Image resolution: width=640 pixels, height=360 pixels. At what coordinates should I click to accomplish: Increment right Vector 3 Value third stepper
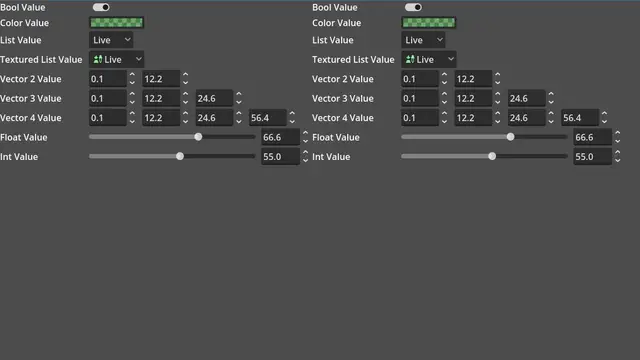[x=551, y=94]
